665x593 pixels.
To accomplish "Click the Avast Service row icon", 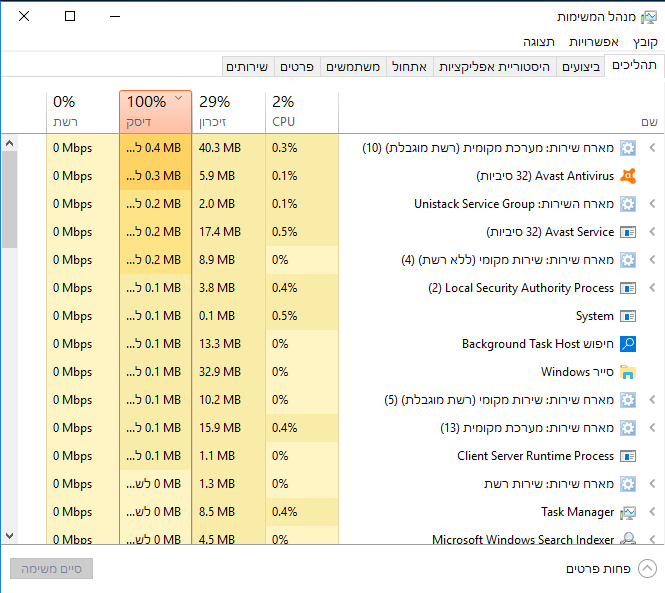I will click(628, 232).
